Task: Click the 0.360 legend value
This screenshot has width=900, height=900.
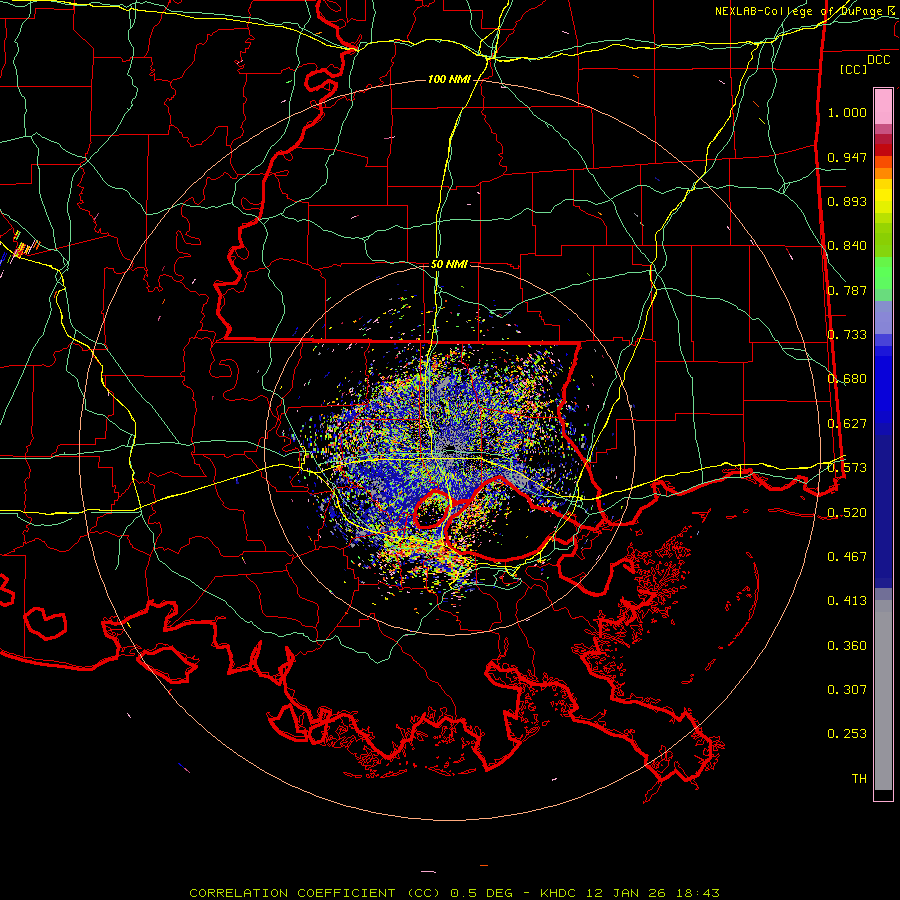Action: (x=847, y=646)
